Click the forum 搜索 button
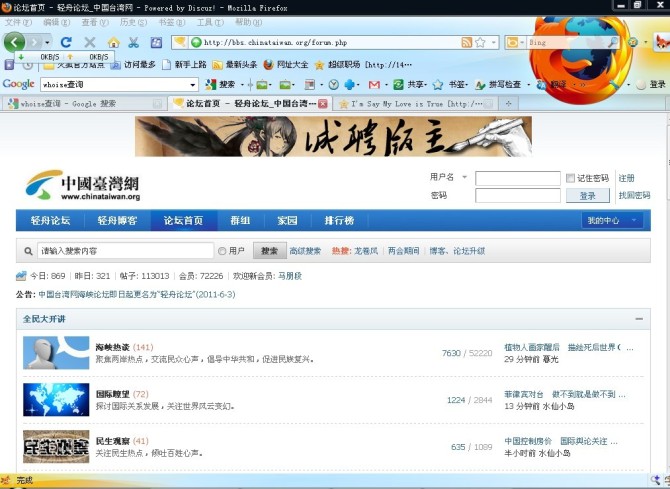 270,251
